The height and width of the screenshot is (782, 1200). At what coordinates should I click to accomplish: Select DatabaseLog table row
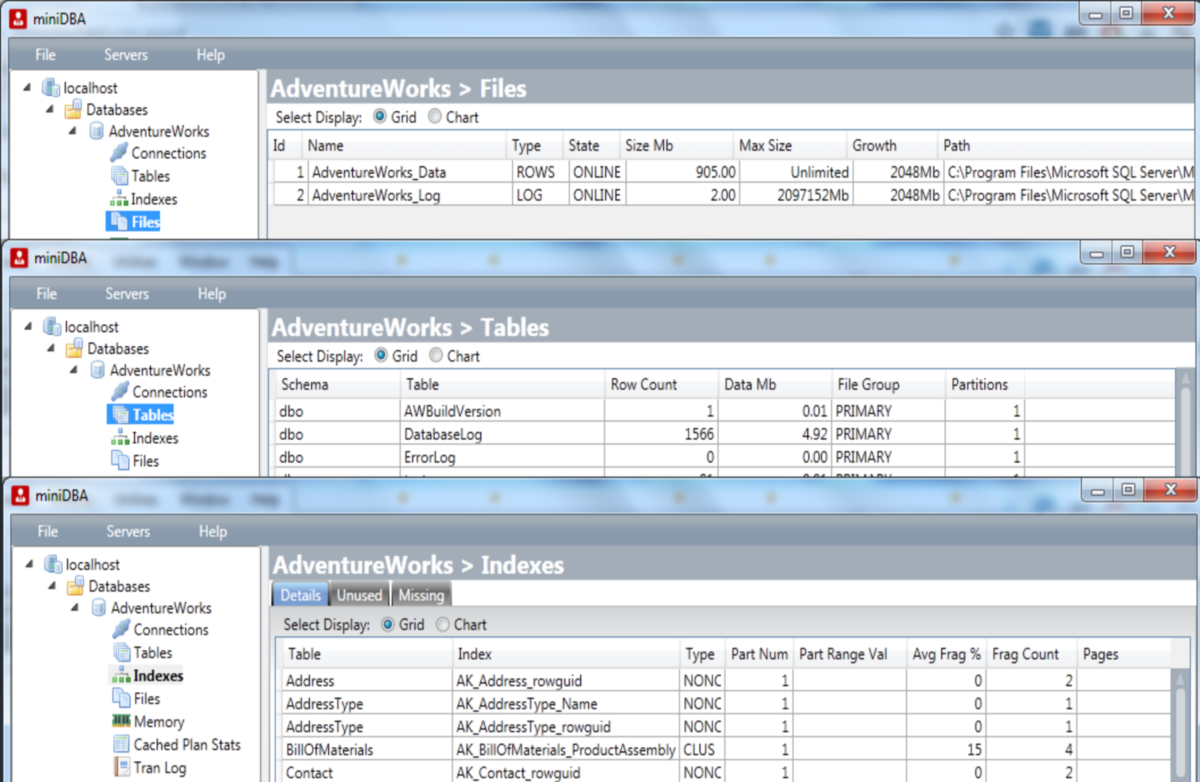pyautogui.click(x=723, y=434)
